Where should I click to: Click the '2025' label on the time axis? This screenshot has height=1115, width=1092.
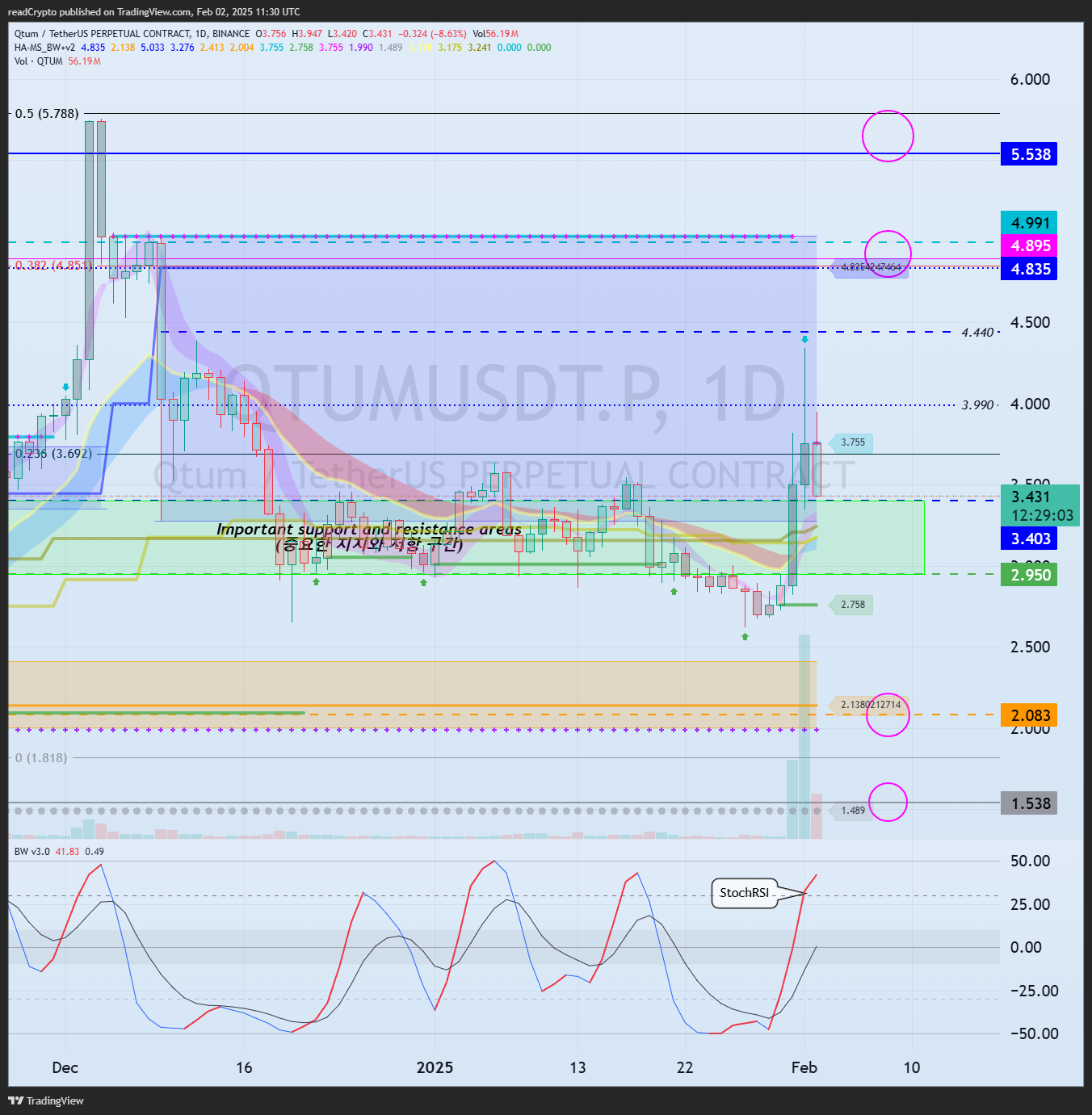[x=435, y=1067]
